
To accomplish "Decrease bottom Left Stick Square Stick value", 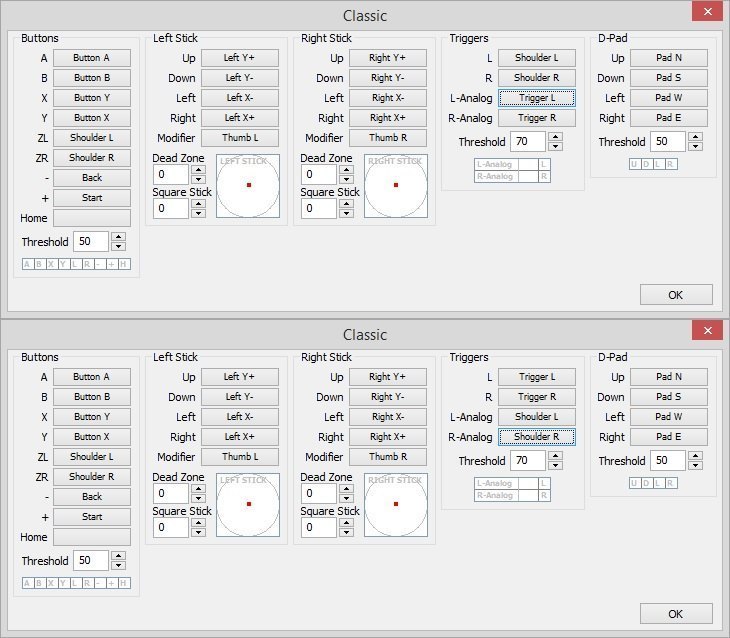I will pos(199,532).
